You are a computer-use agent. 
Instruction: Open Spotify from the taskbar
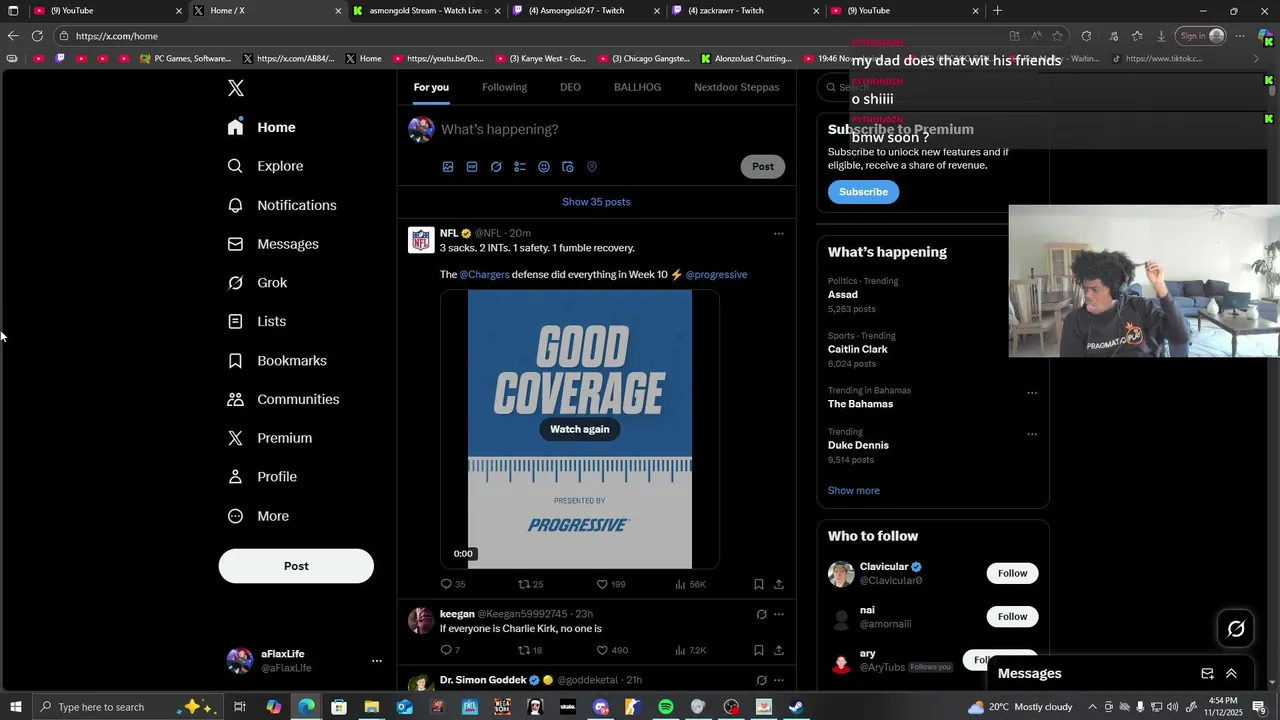[x=666, y=707]
